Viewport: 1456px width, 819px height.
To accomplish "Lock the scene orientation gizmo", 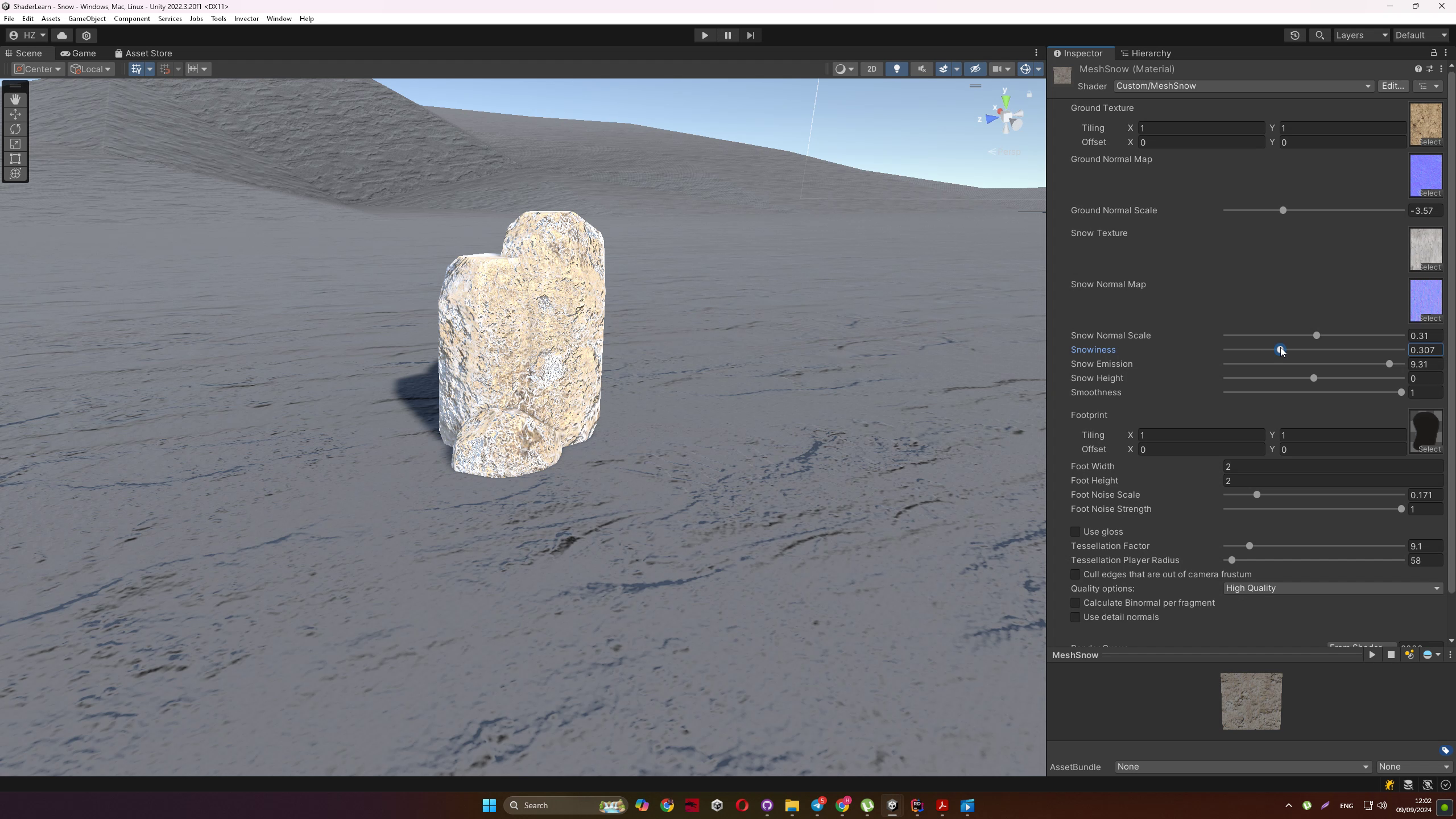I will pyautogui.click(x=1029, y=94).
